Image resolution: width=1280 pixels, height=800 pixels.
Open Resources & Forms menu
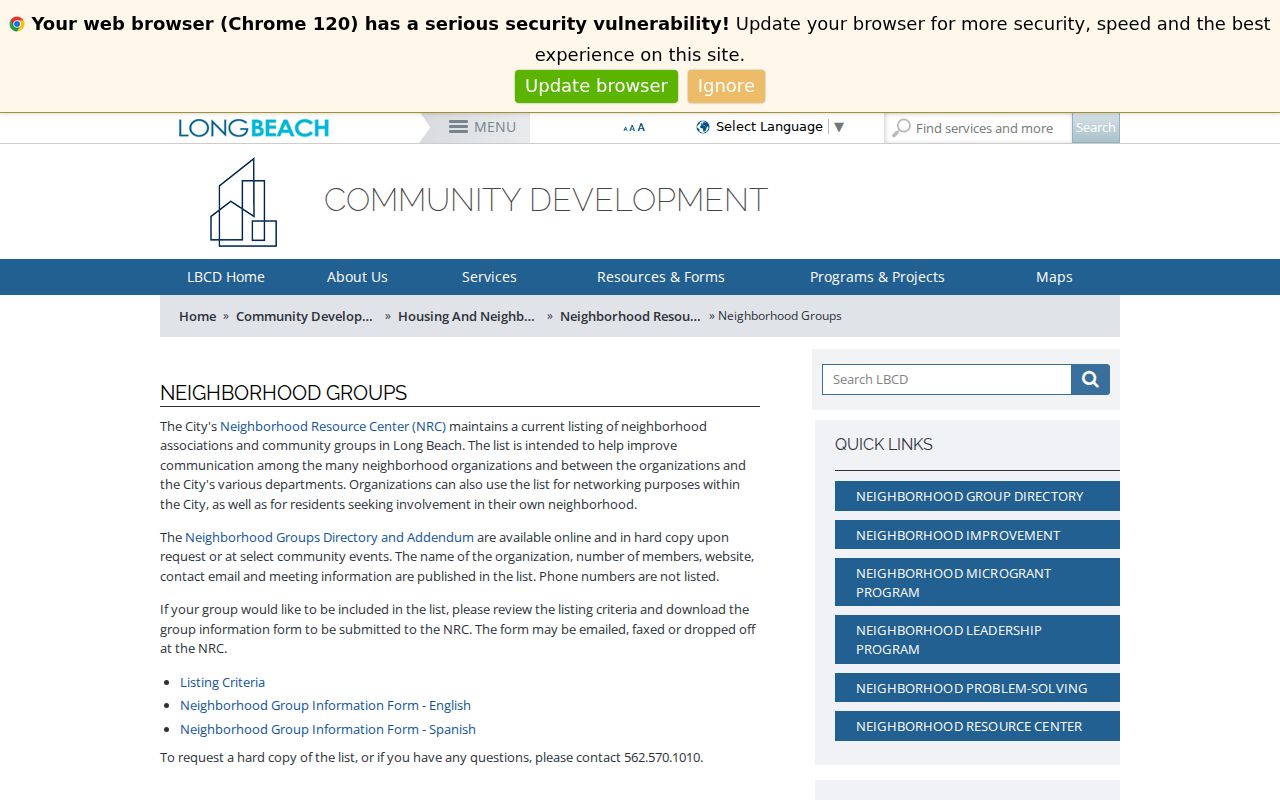coord(661,277)
